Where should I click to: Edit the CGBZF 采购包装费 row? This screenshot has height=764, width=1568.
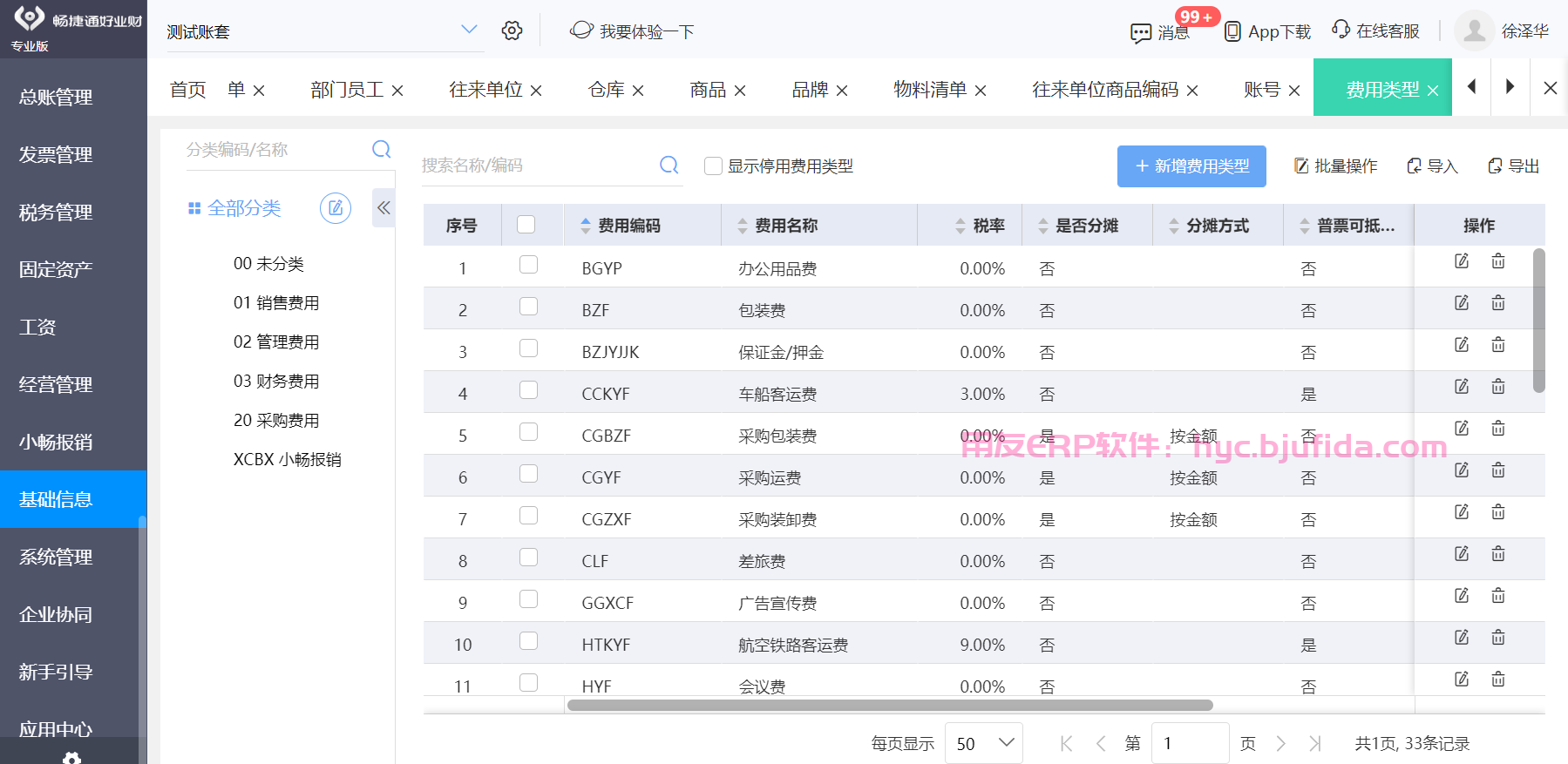[x=1462, y=429]
